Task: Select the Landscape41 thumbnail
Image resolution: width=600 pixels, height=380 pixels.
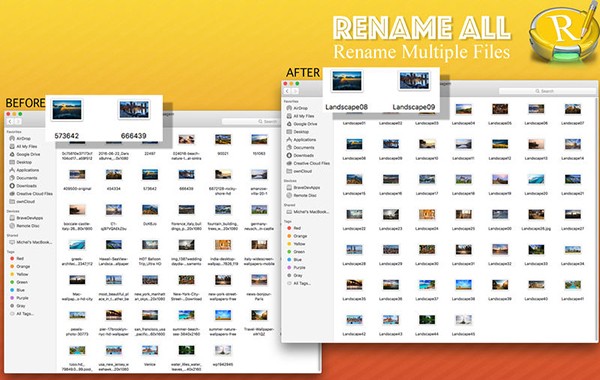Action: click(x=573, y=285)
